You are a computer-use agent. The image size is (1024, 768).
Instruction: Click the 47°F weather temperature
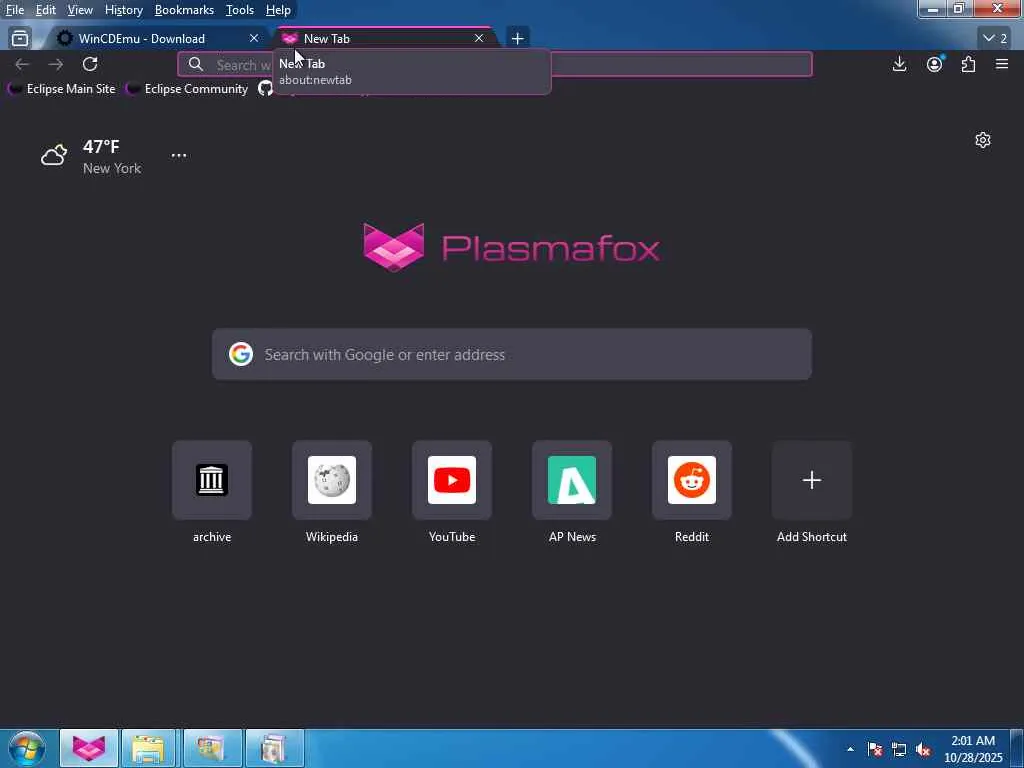pos(101,146)
